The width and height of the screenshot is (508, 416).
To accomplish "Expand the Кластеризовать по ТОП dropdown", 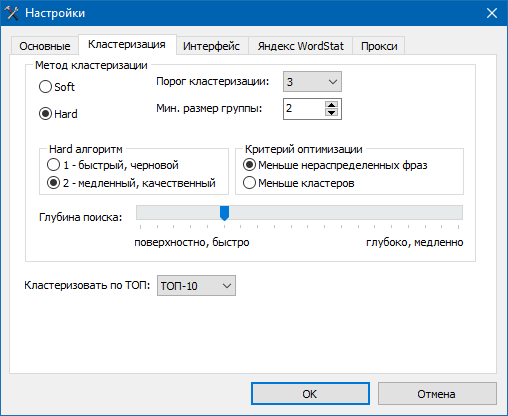I will [196, 286].
